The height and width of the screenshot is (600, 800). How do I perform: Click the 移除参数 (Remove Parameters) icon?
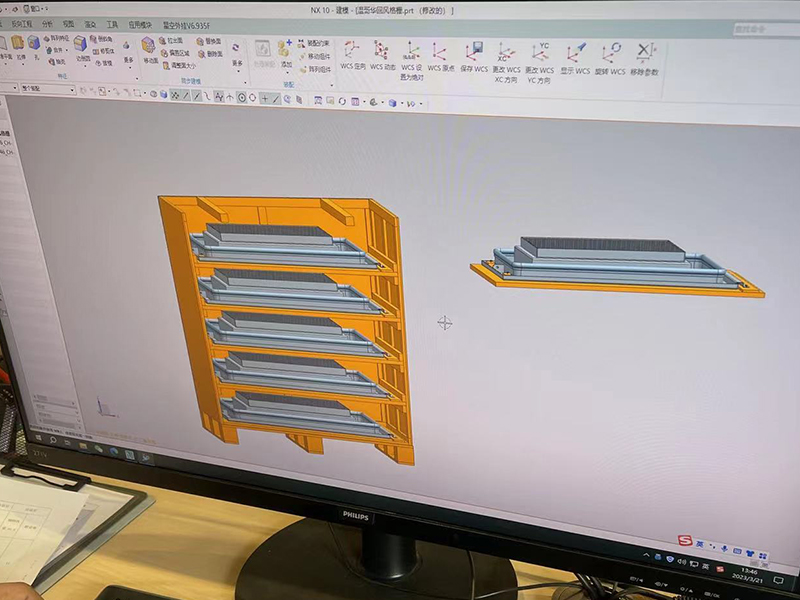645,52
